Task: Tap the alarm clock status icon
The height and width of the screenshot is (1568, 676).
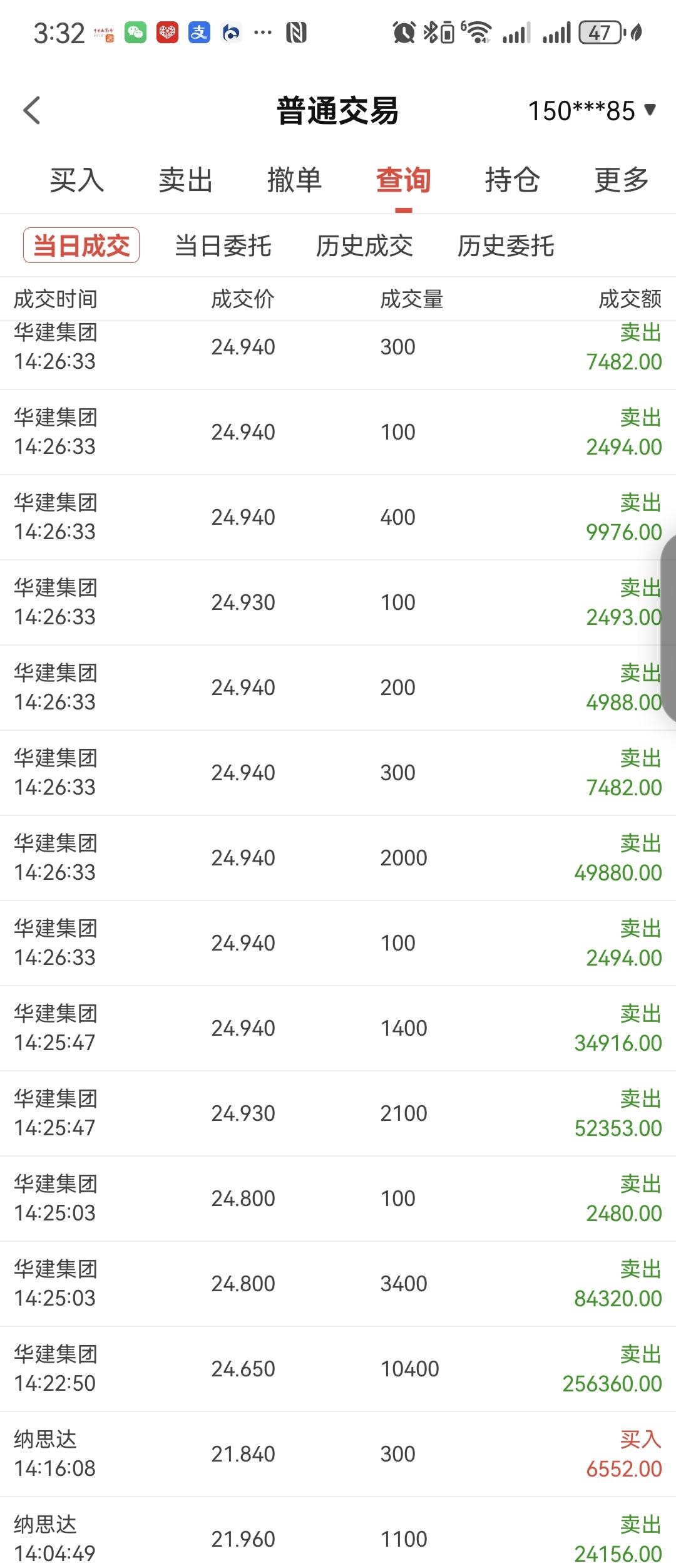Action: coord(404,33)
